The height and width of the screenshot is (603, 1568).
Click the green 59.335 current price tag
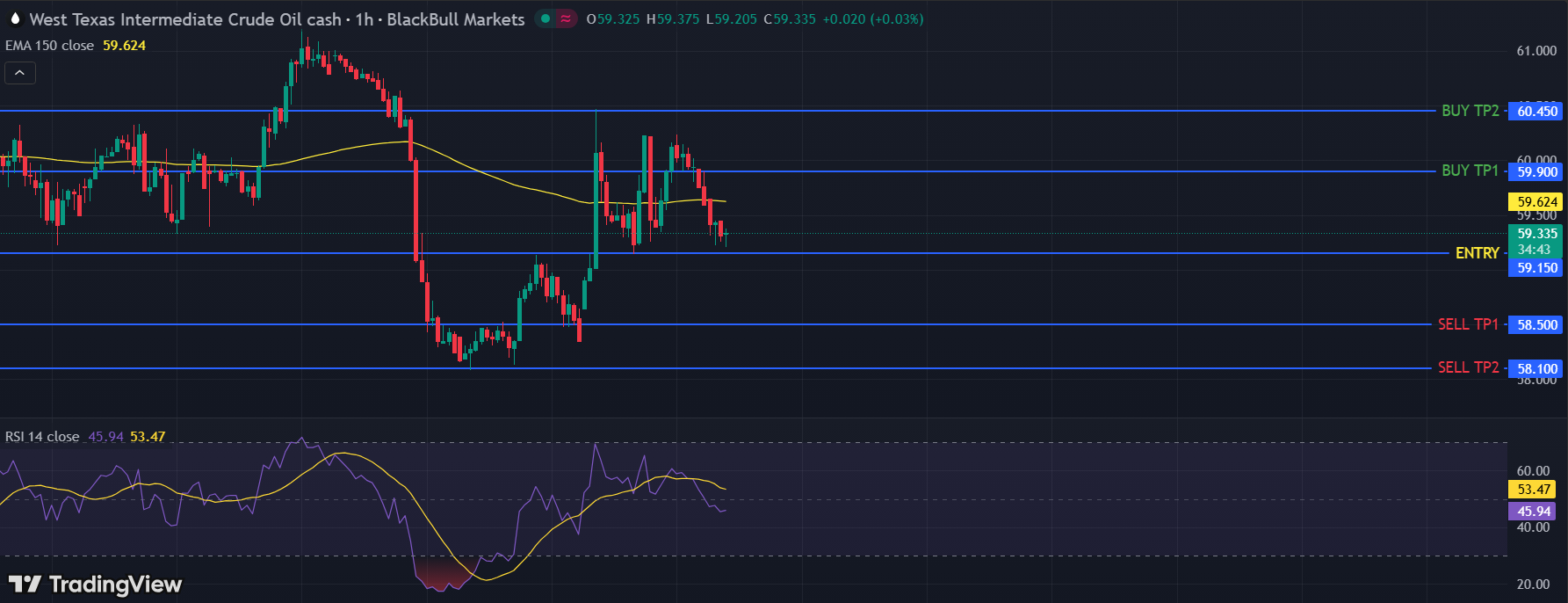[1536, 234]
